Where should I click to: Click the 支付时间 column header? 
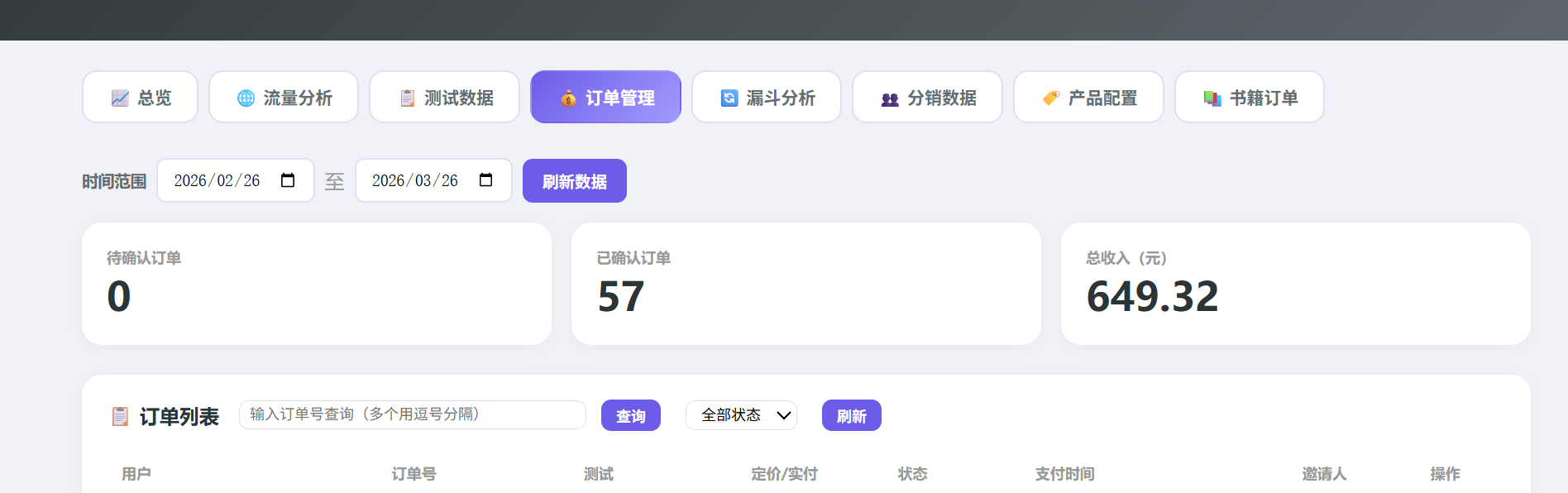(x=1065, y=474)
